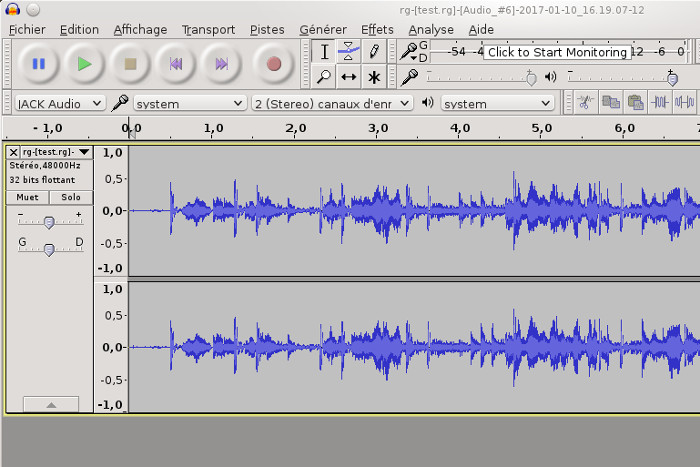Image resolution: width=700 pixels, height=467 pixels.
Task: Open the JACK Audio host dropdown
Action: coord(59,103)
